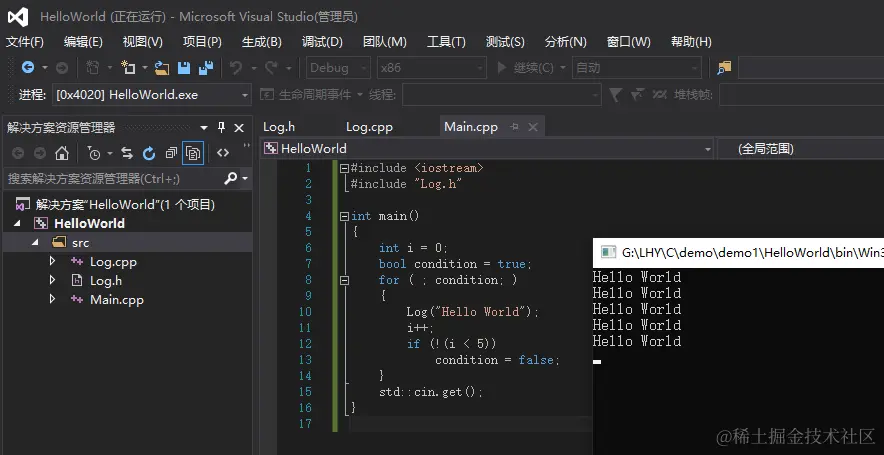Click the Save All multi-disk icon
884x455 pixels.
206,68
